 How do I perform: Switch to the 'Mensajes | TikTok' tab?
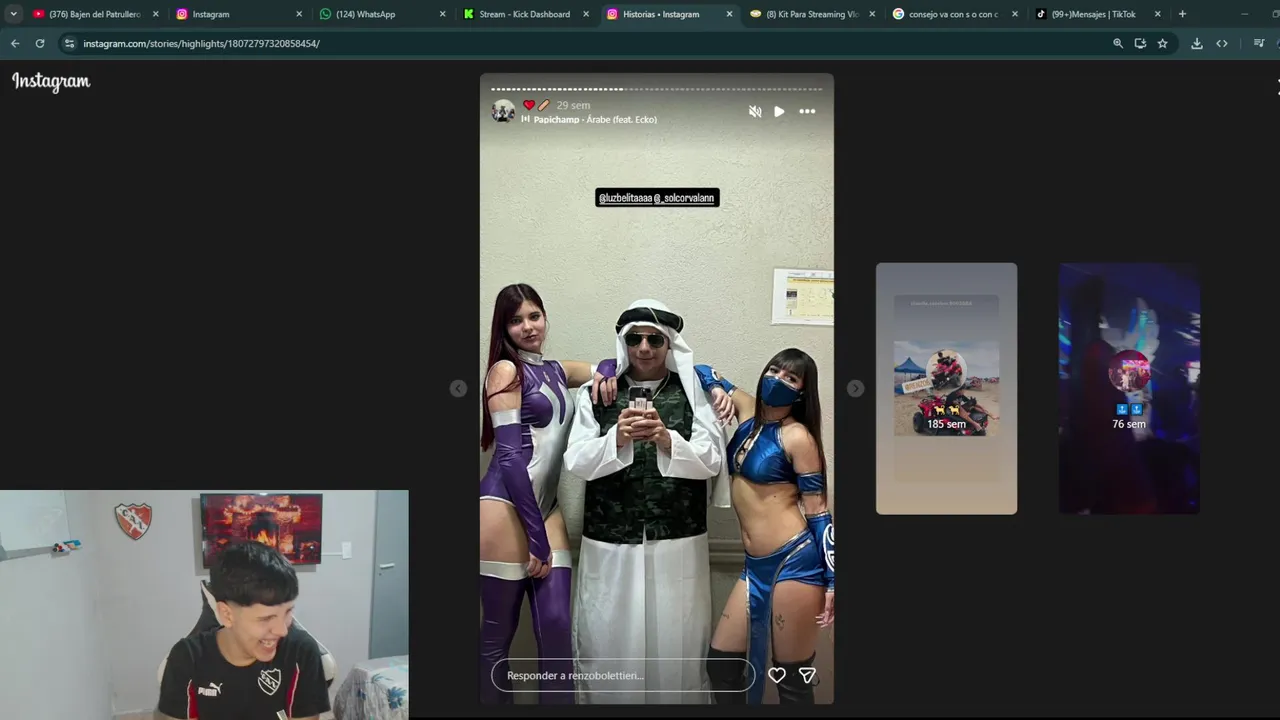[x=1098, y=14]
